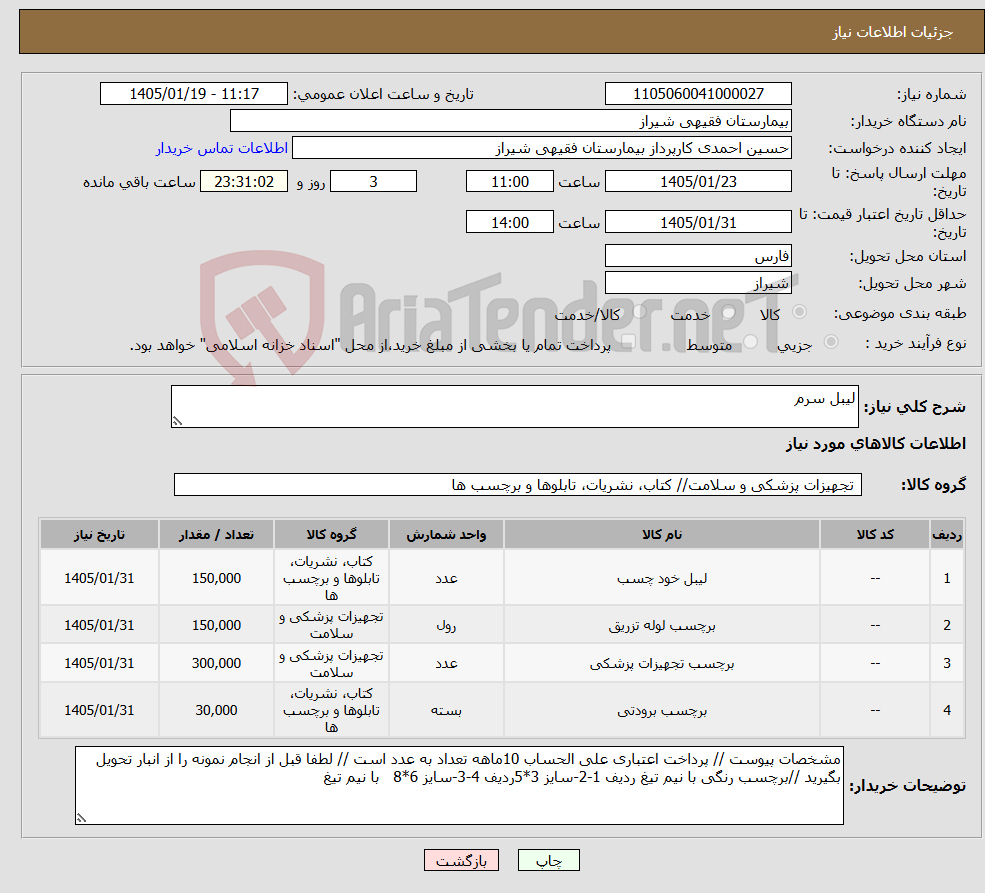
Task: Click the announcement date field 1405/01/19 - 11:17
Action: pyautogui.click(x=193, y=94)
